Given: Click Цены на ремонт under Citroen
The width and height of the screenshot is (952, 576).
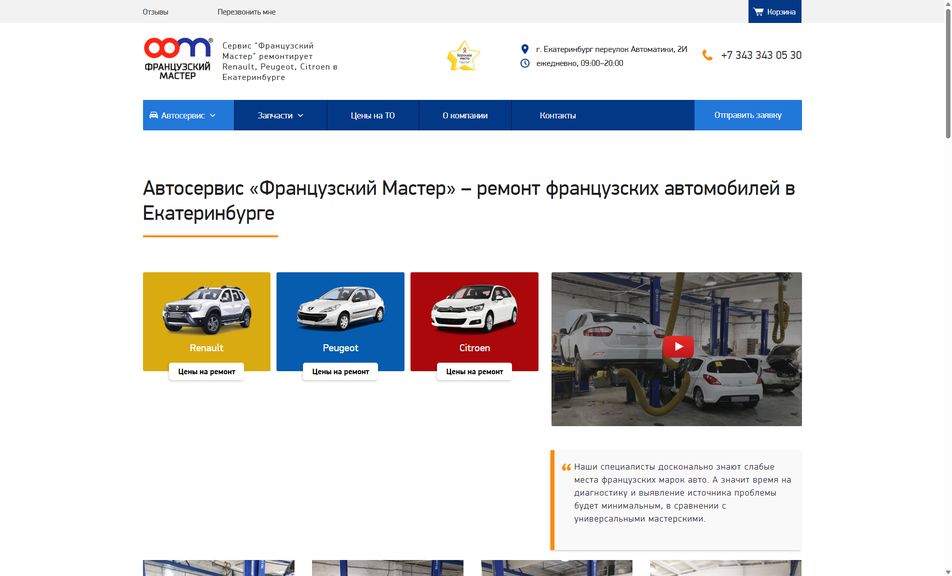Looking at the screenshot, I should pyautogui.click(x=474, y=371).
